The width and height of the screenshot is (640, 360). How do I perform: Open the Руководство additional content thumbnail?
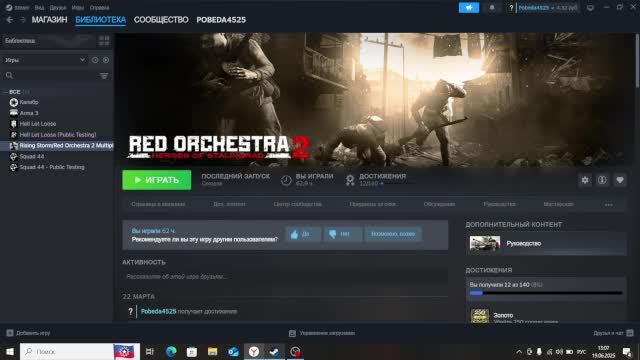(x=484, y=243)
